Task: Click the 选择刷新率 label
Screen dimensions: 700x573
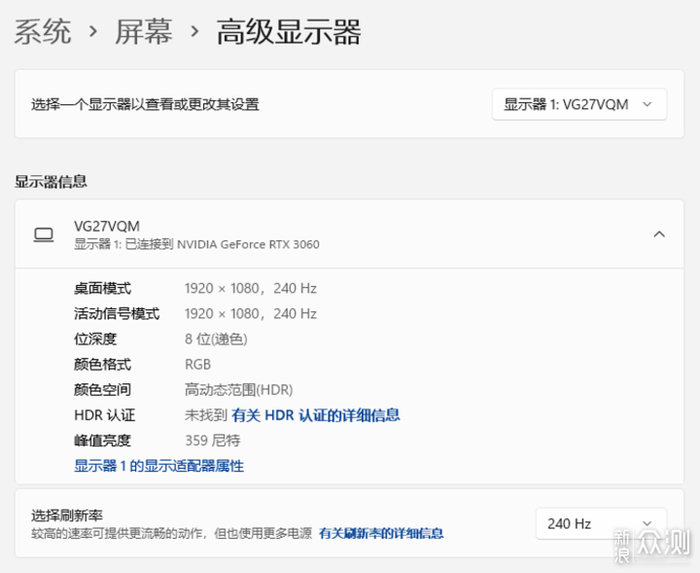Action: 67,516
